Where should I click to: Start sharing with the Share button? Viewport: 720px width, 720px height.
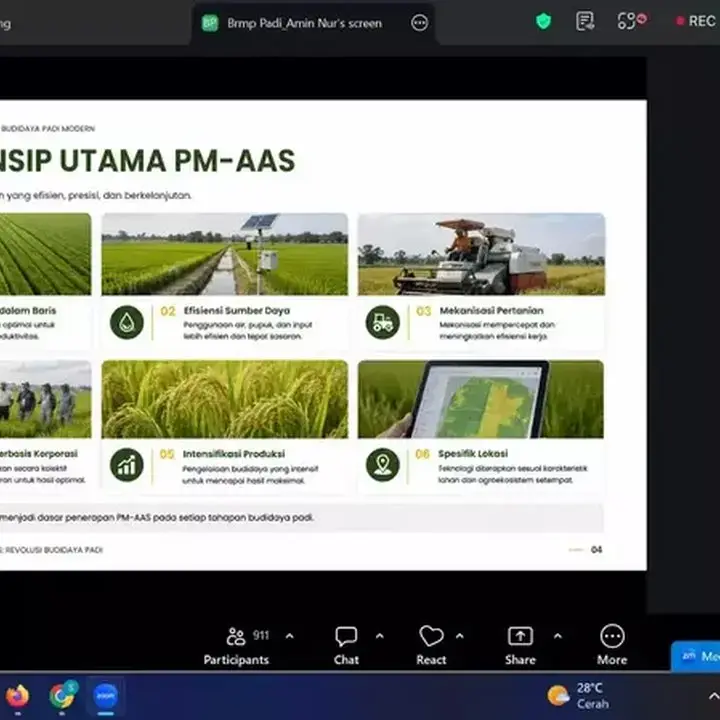[520, 646]
